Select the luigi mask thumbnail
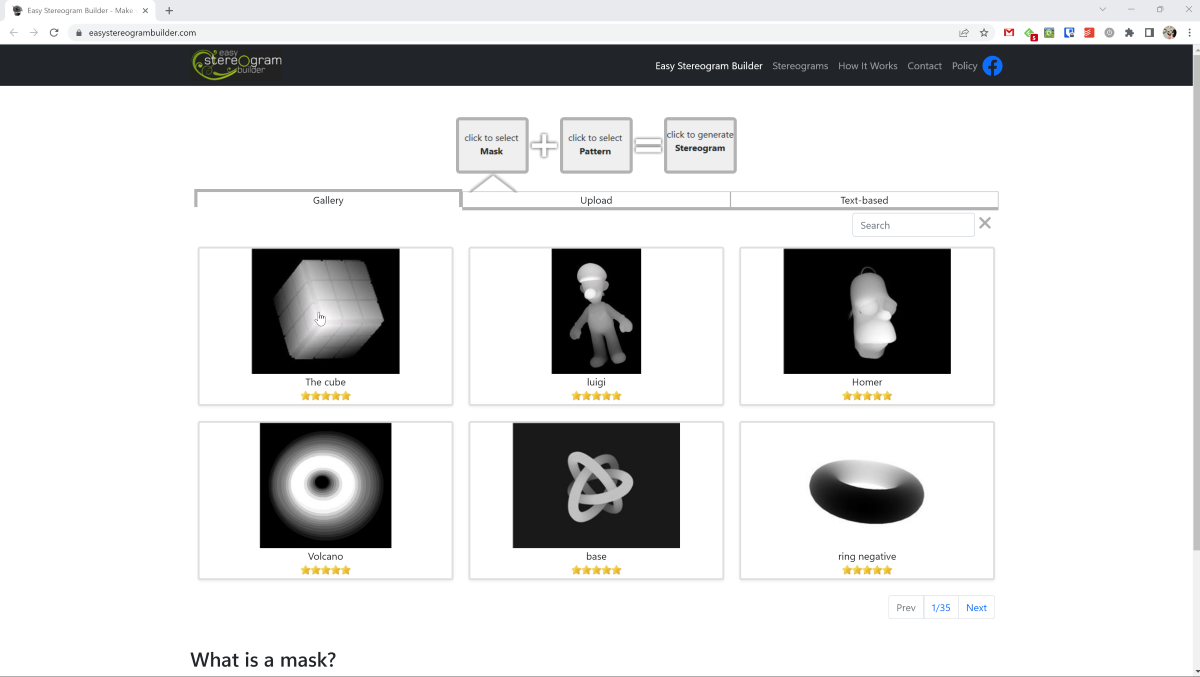Viewport: 1200px width, 677px height. tap(596, 311)
